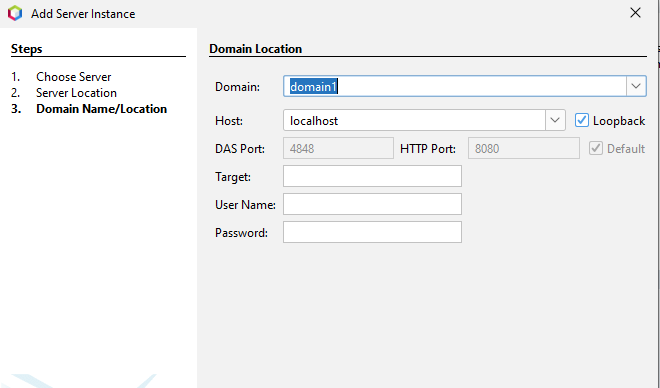660x388 pixels.
Task: Click the Domain: label
Action: pyautogui.click(x=237, y=87)
